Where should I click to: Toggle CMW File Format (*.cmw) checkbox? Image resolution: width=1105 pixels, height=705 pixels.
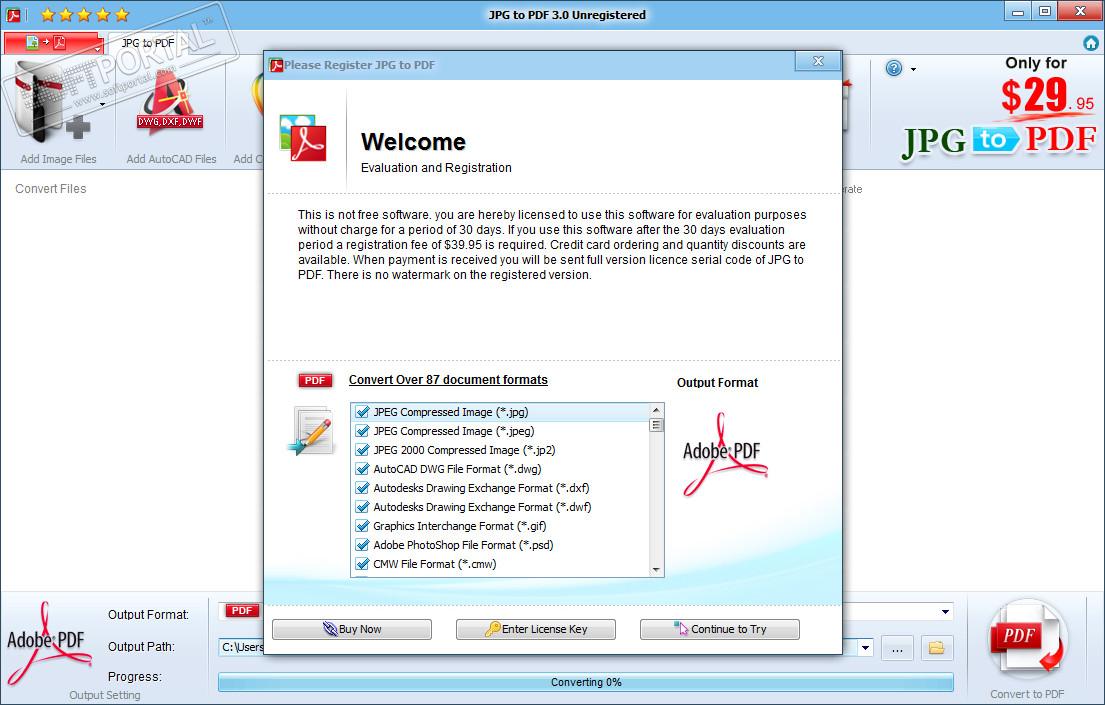[x=363, y=564]
